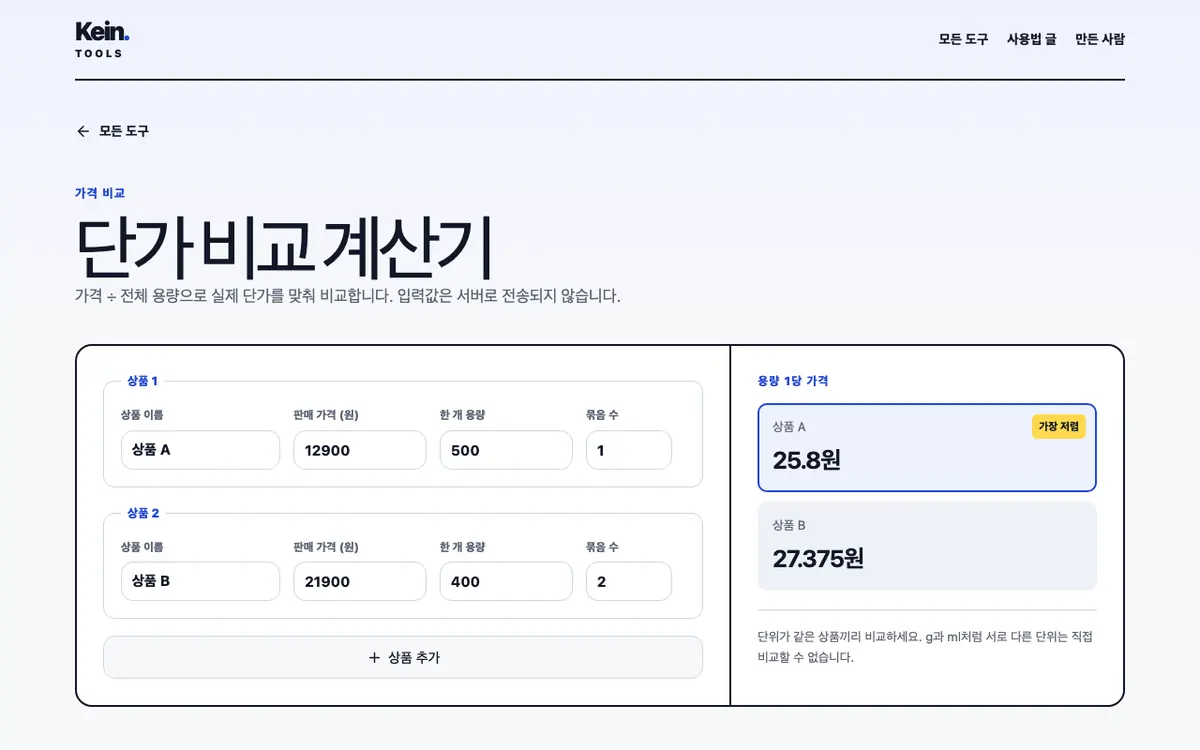Select the 상품 B result card 27.375원
This screenshot has height=750, width=1200.
coord(927,546)
